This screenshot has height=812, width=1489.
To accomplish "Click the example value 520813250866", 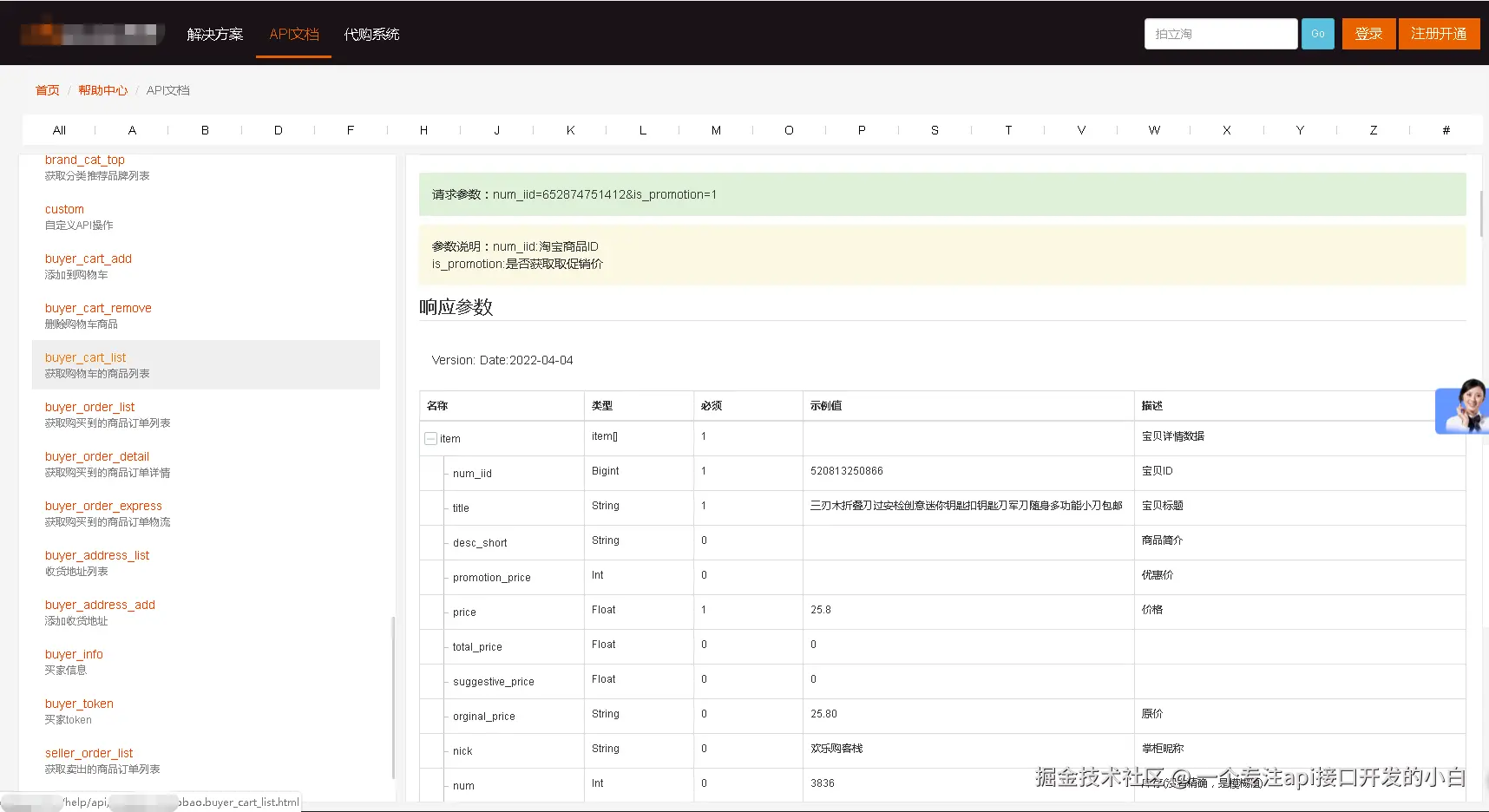I will coord(847,471).
